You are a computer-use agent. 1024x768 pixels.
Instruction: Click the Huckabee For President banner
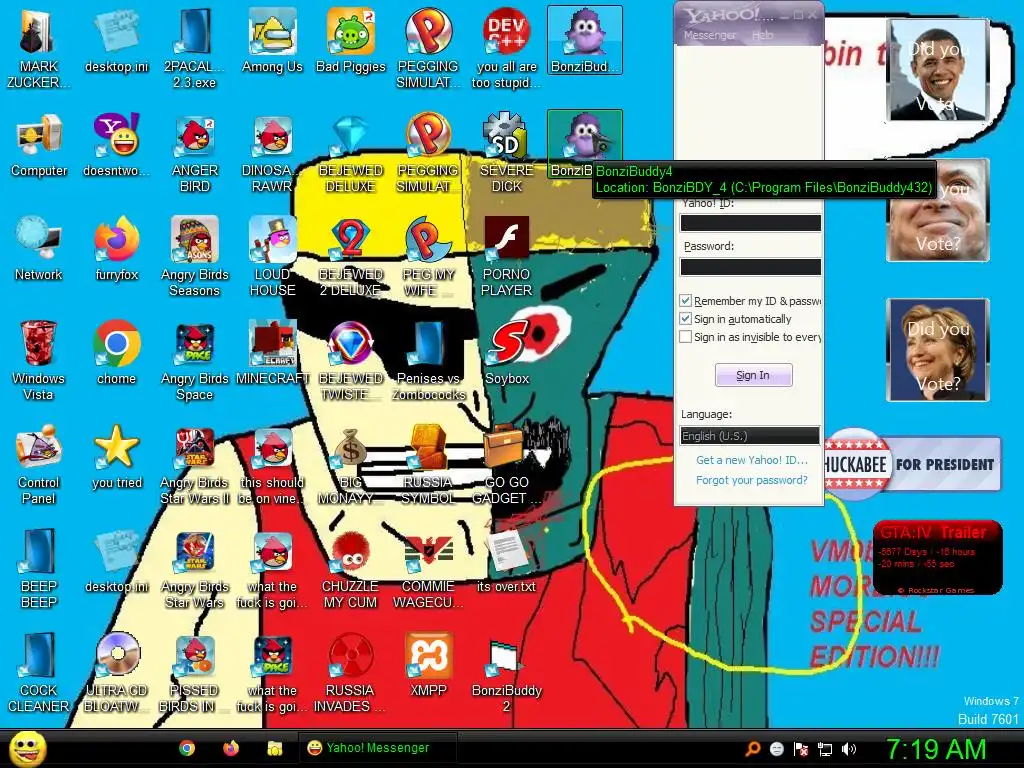click(912, 464)
